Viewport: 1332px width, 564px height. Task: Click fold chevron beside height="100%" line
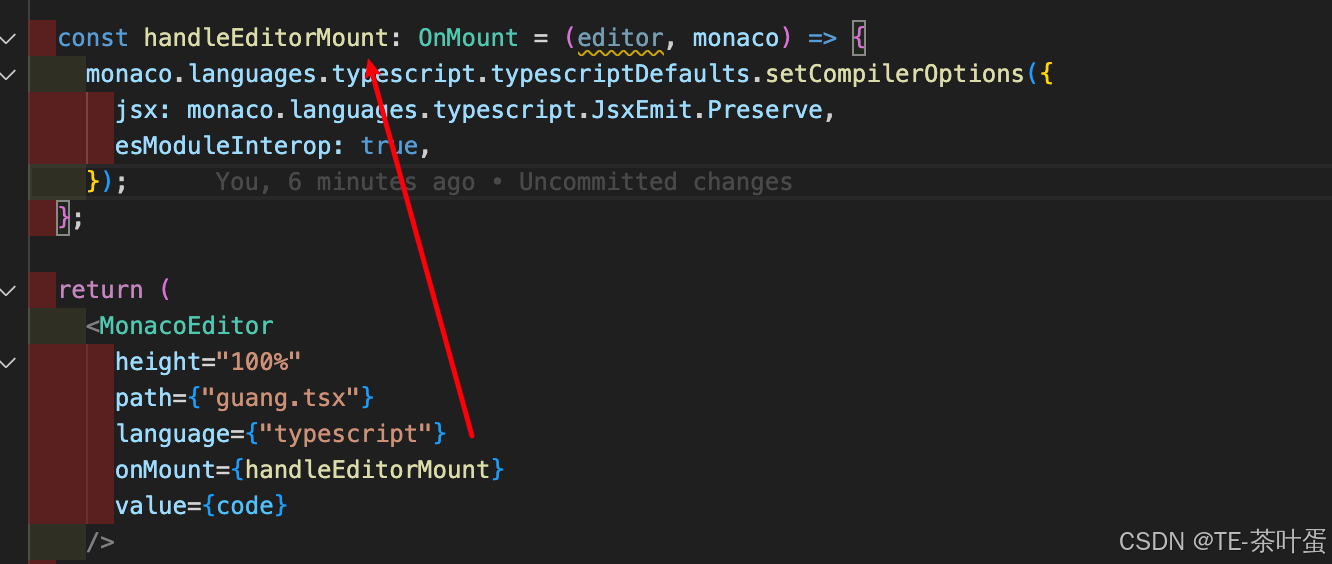tap(9, 362)
